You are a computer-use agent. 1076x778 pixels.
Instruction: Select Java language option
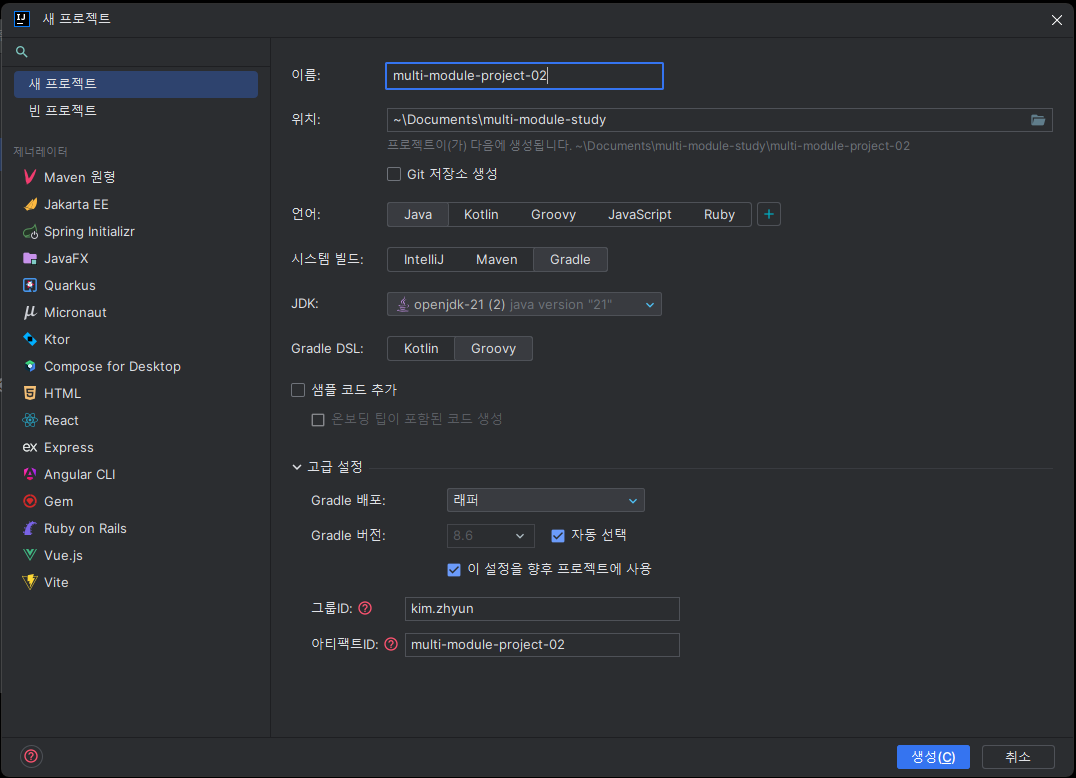(x=418, y=215)
